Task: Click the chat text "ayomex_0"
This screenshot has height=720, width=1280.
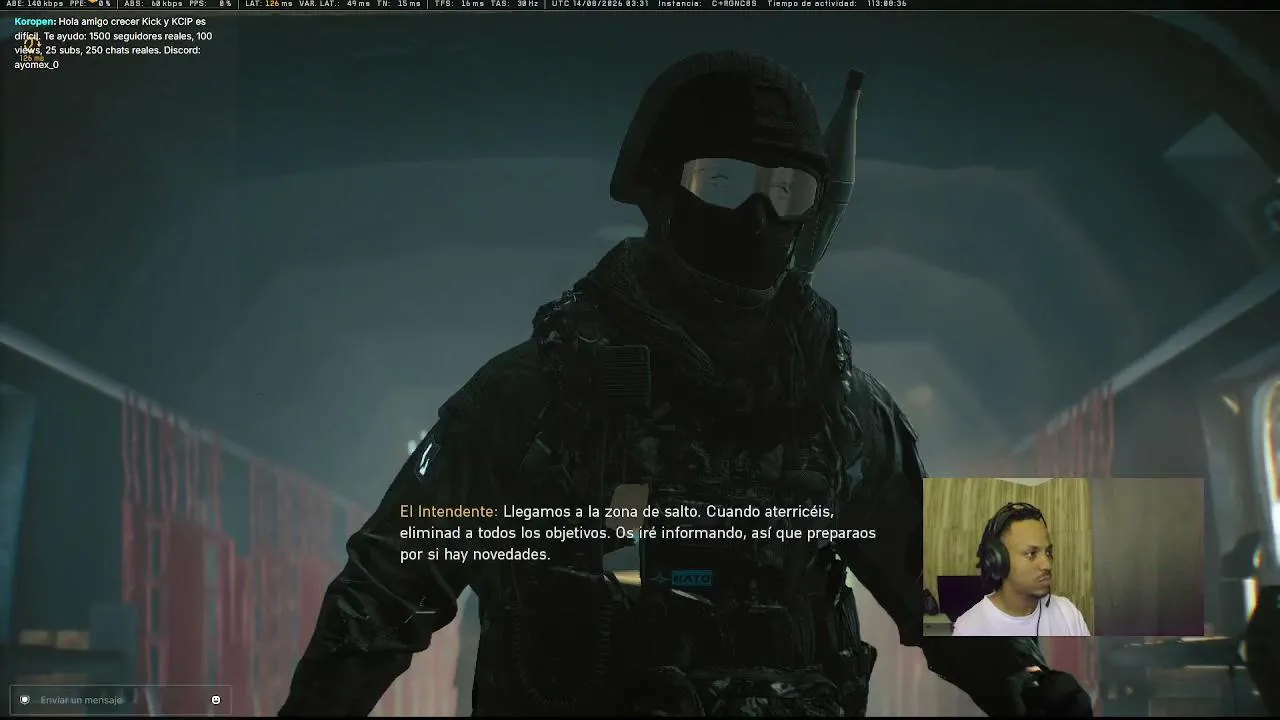Action: 36,65
